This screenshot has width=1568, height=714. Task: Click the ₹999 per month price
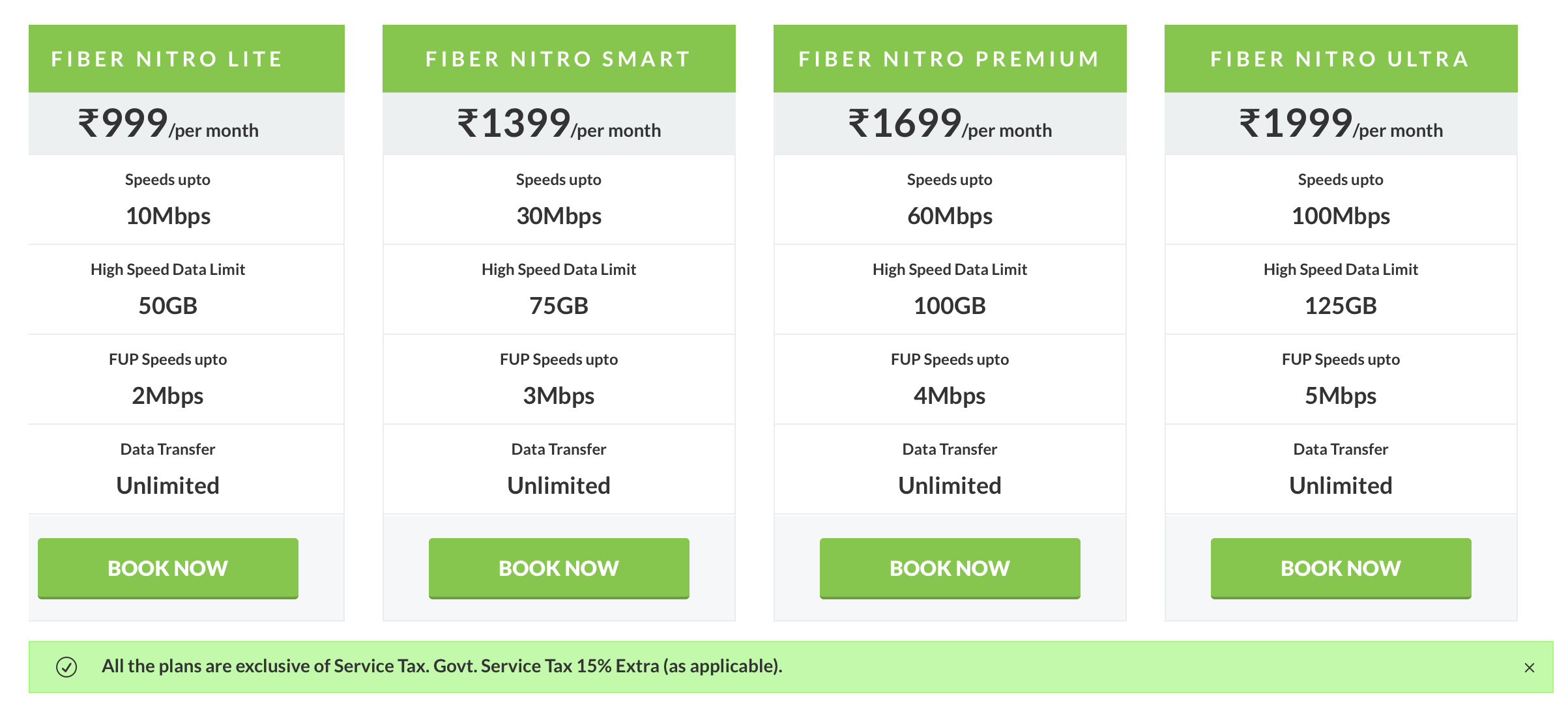pos(168,124)
